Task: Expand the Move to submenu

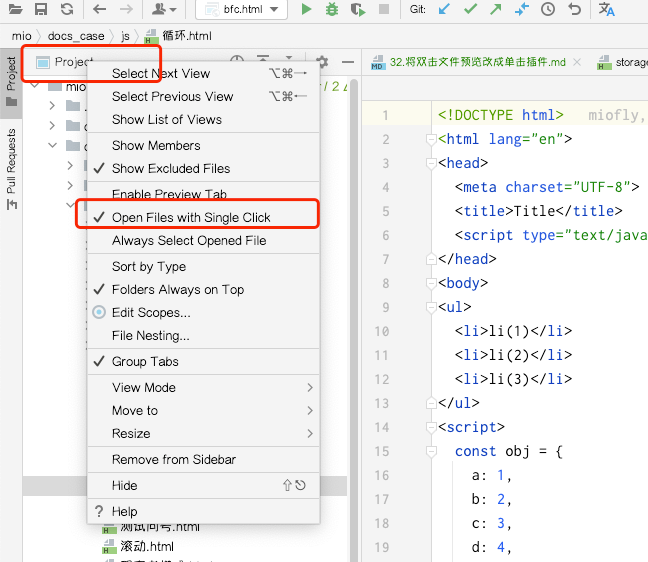Action: 203,411
